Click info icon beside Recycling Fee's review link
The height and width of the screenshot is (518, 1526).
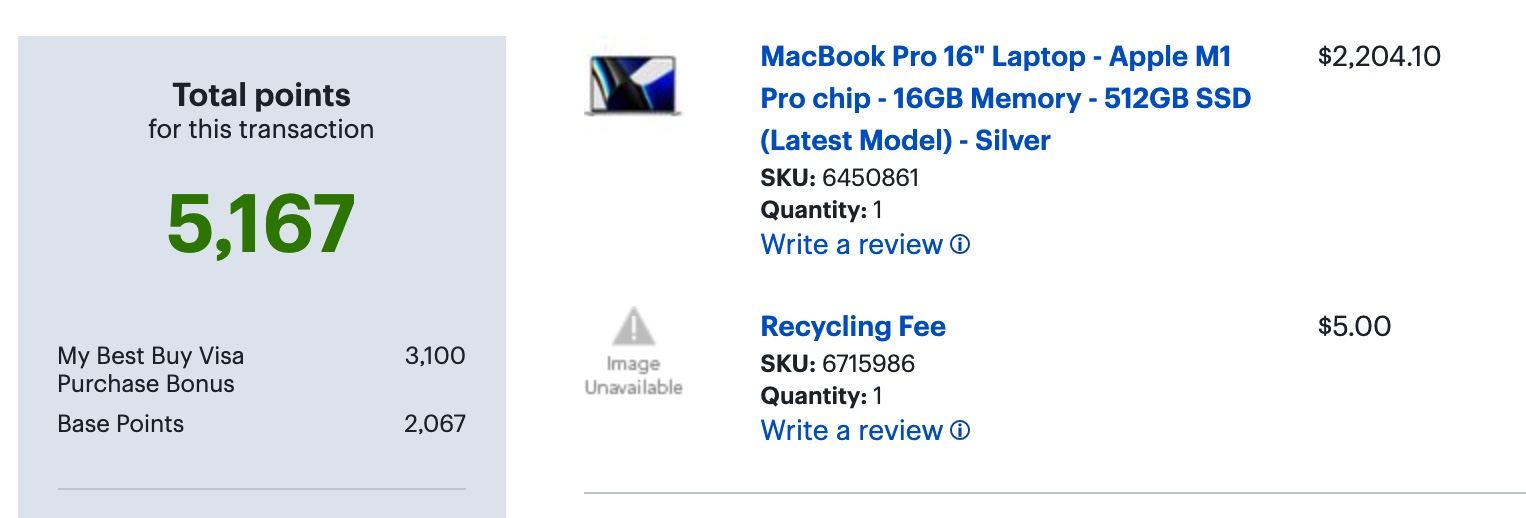click(960, 430)
